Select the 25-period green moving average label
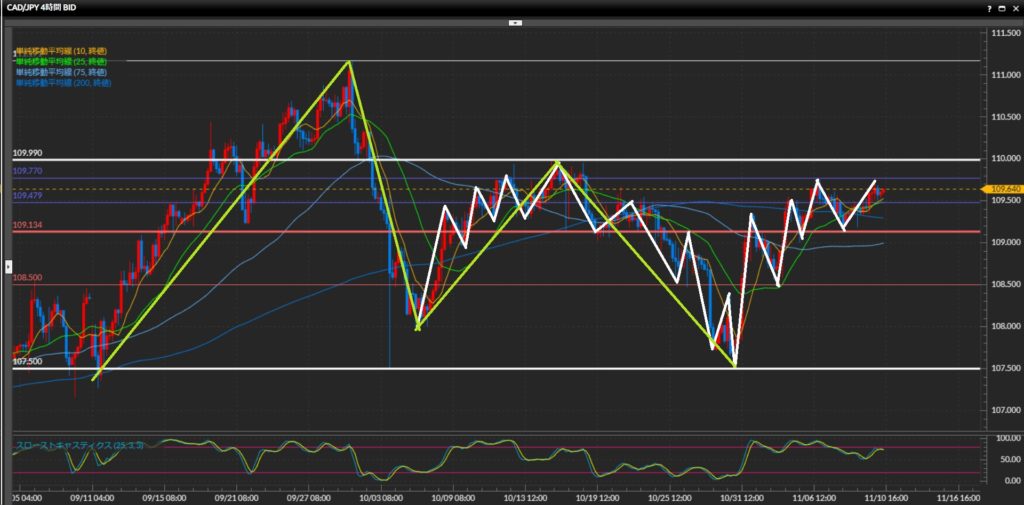The image size is (1024, 505). tap(60, 61)
